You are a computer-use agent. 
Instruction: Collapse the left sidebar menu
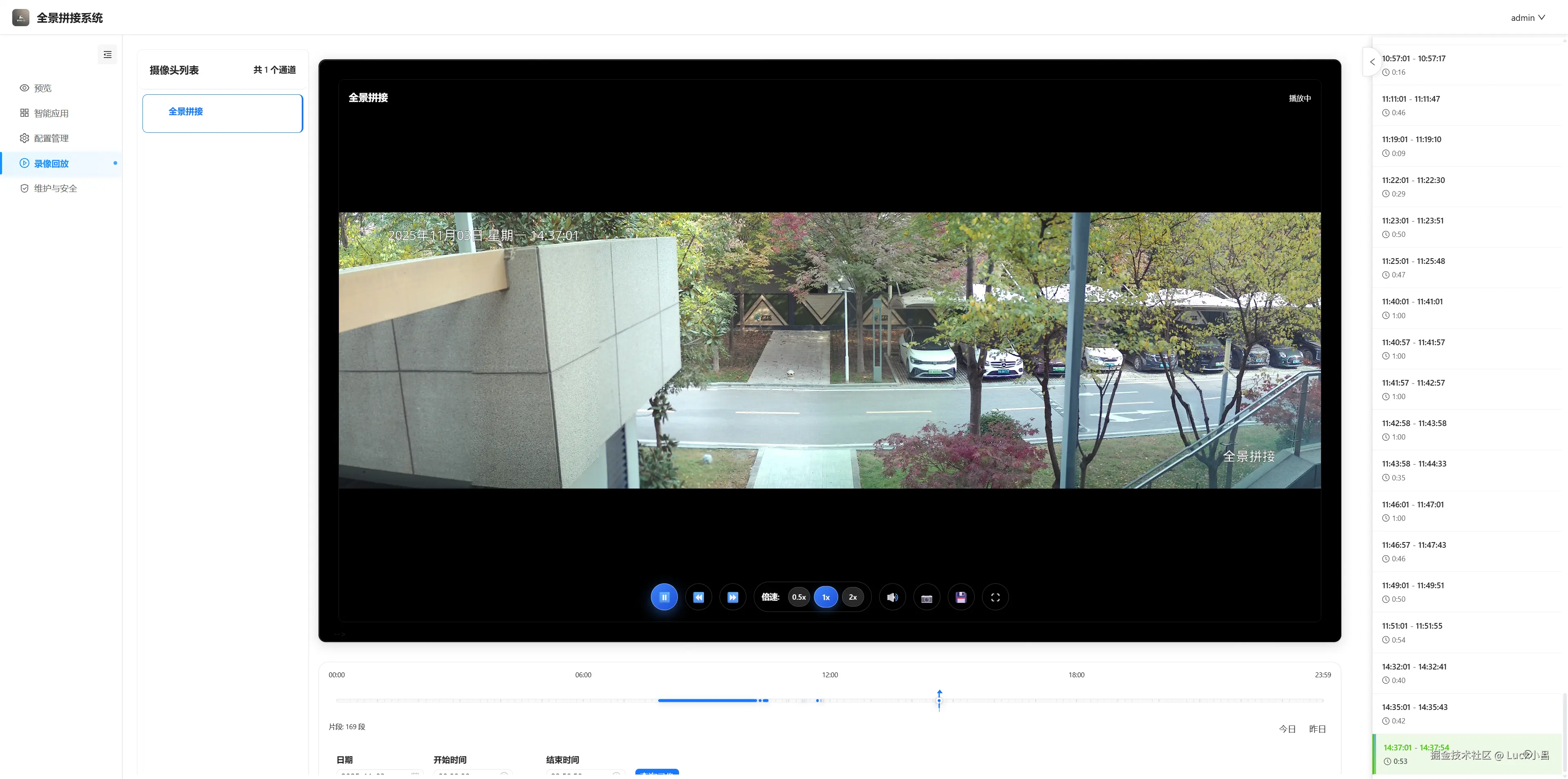(x=107, y=55)
